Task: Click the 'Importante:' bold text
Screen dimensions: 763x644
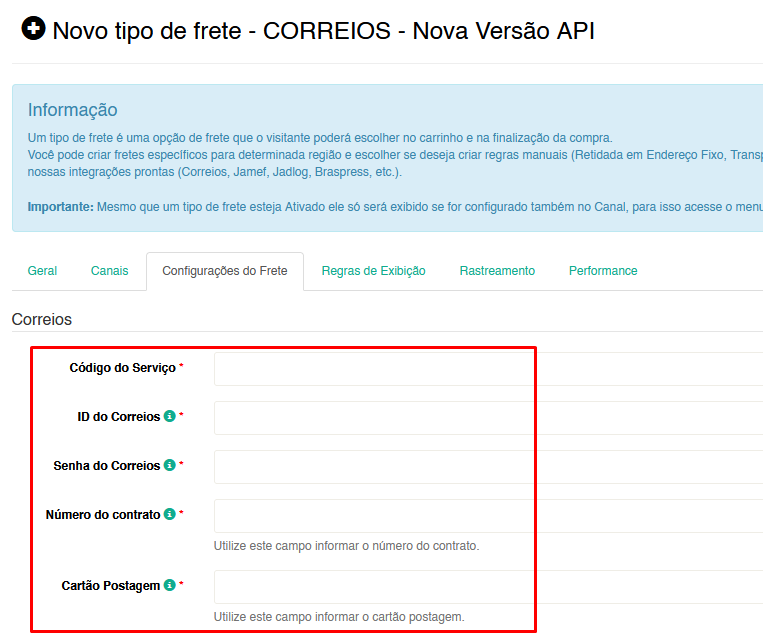Action: click(60, 207)
